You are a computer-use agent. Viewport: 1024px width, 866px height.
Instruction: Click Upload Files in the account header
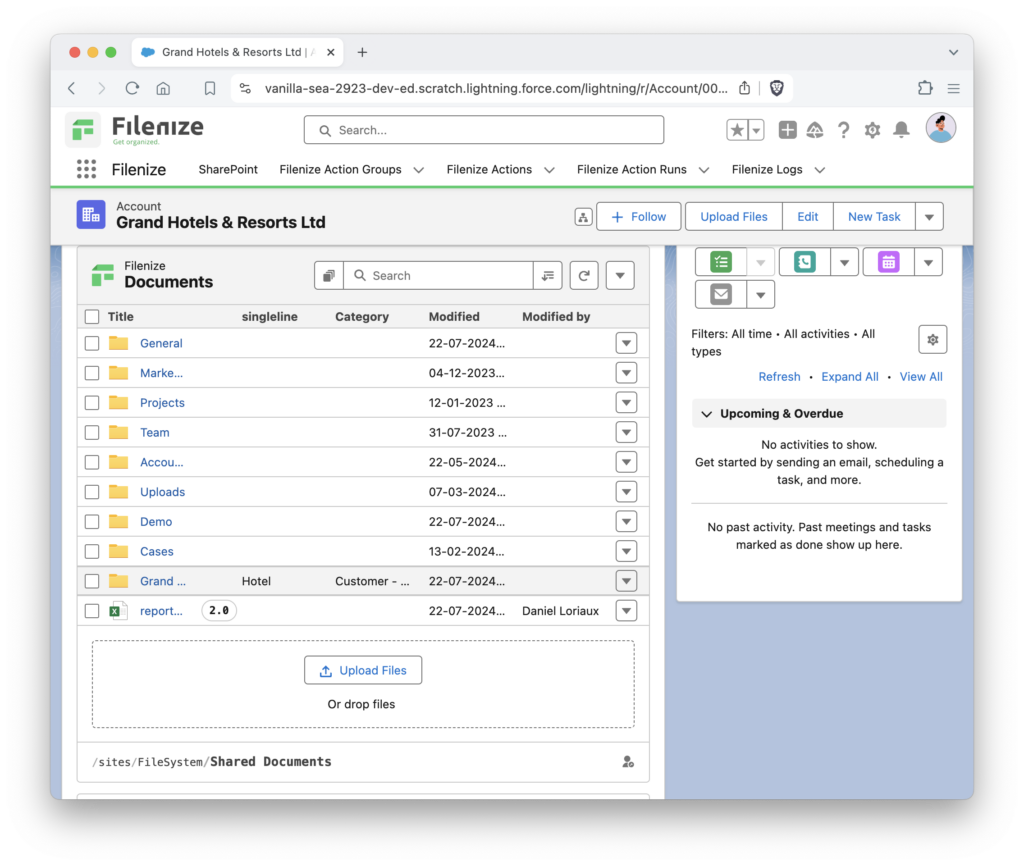pos(733,217)
